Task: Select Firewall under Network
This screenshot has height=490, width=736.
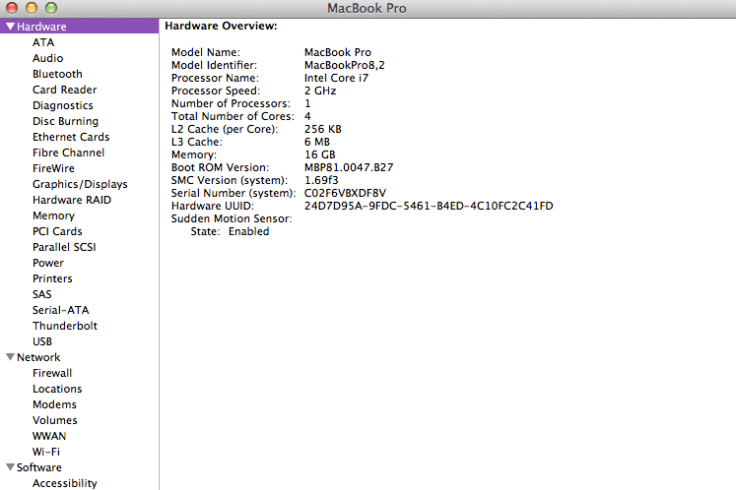Action: tap(52, 373)
